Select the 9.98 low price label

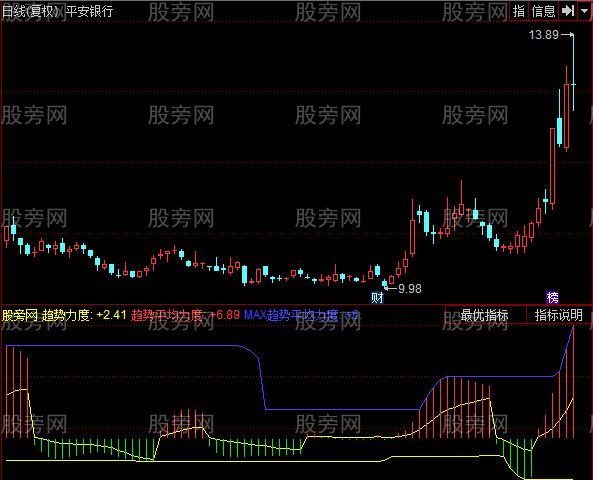pyautogui.click(x=410, y=289)
